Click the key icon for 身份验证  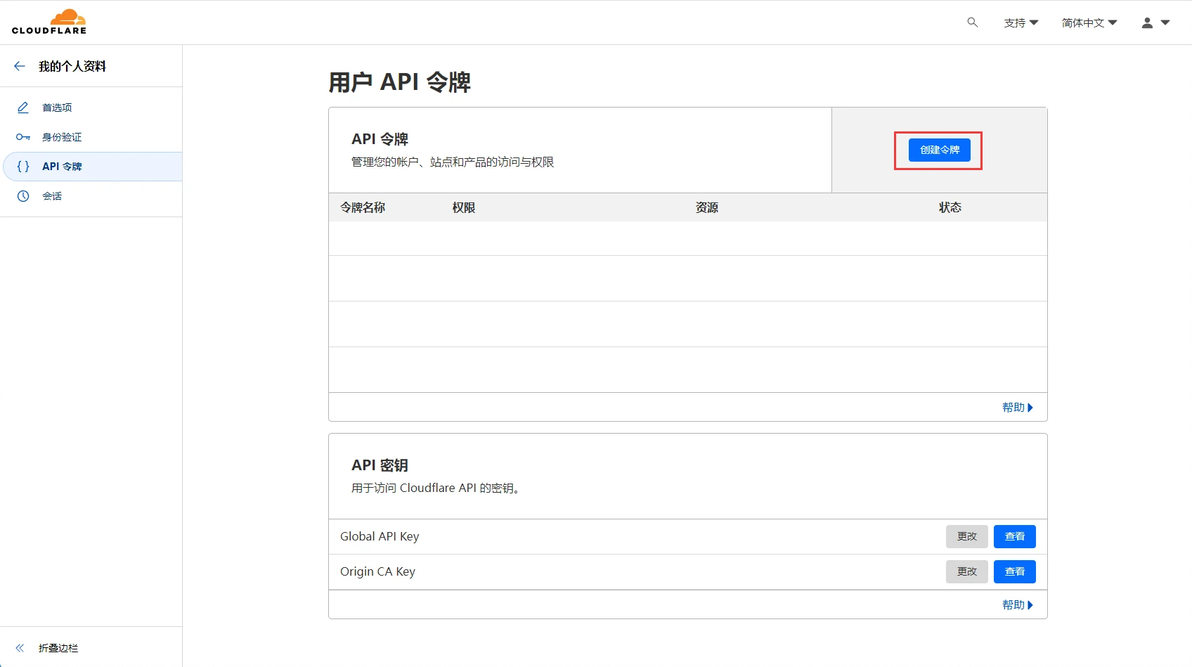pyautogui.click(x=23, y=137)
